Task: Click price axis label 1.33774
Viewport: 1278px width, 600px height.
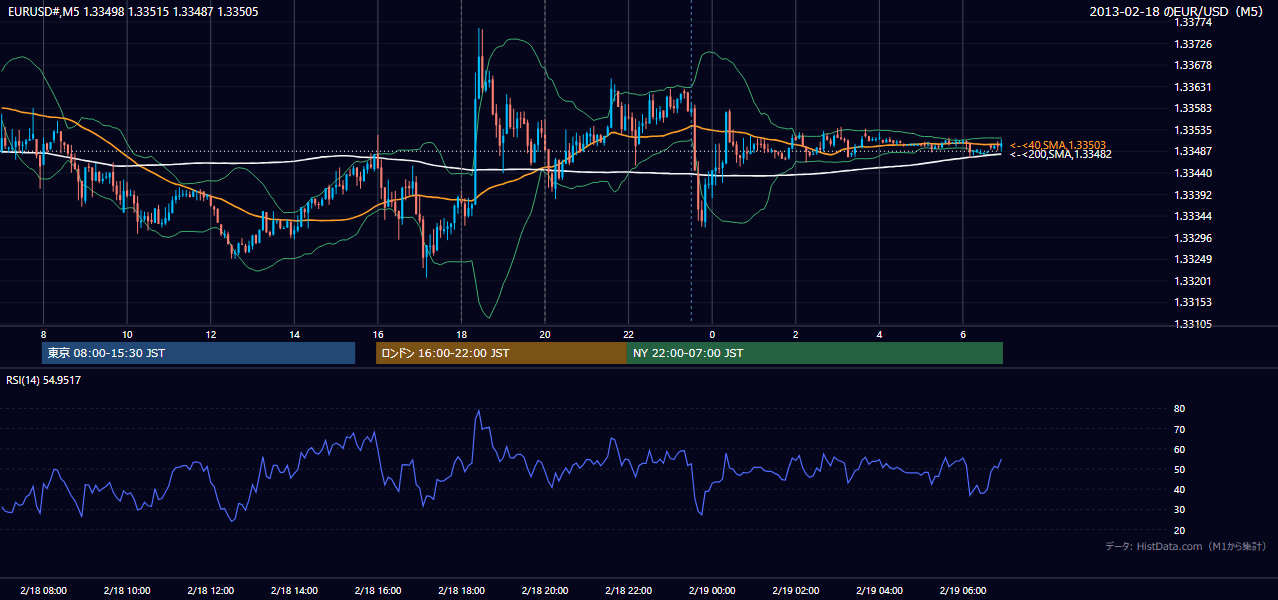Action: point(1192,22)
